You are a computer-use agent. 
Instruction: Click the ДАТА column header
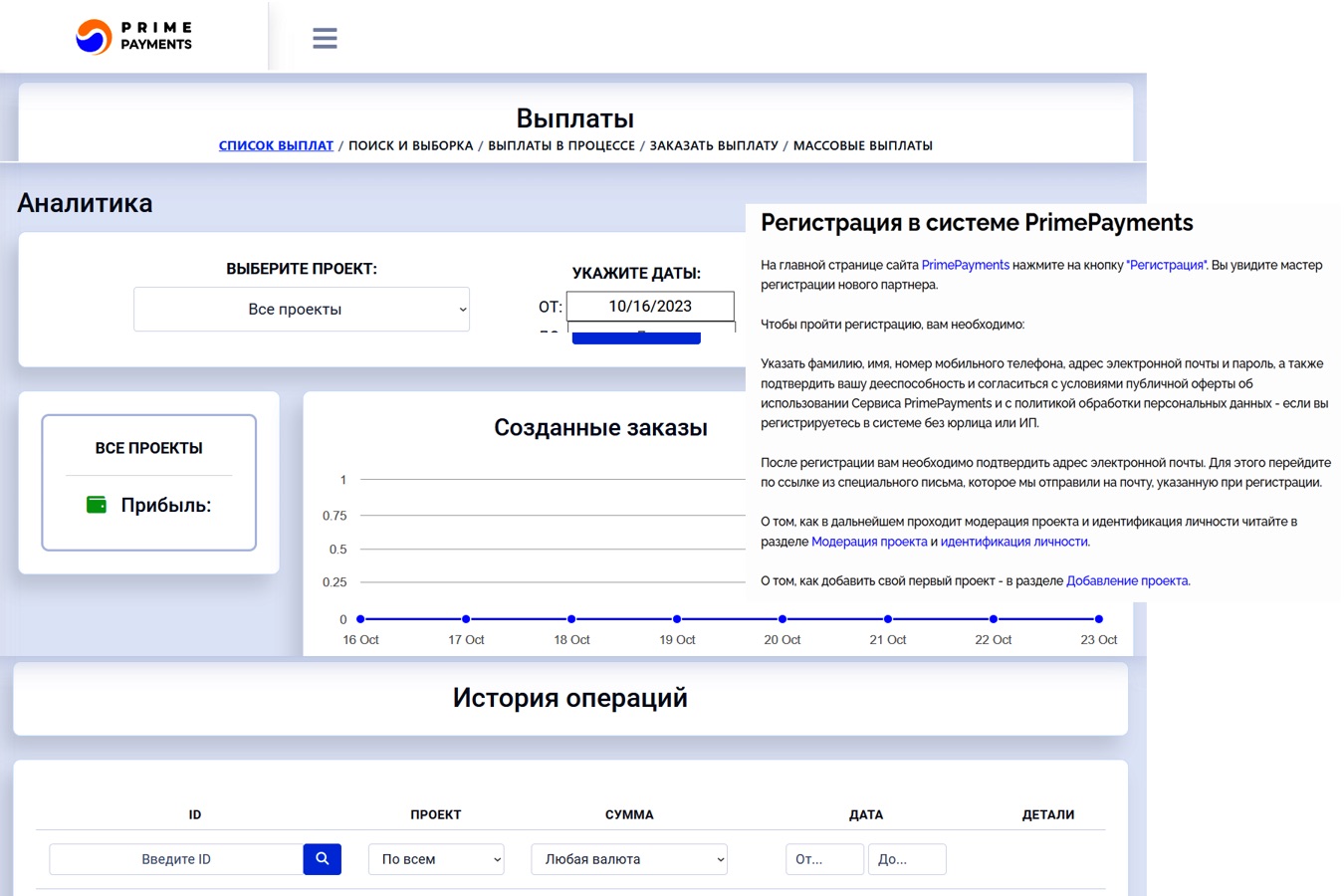point(866,814)
